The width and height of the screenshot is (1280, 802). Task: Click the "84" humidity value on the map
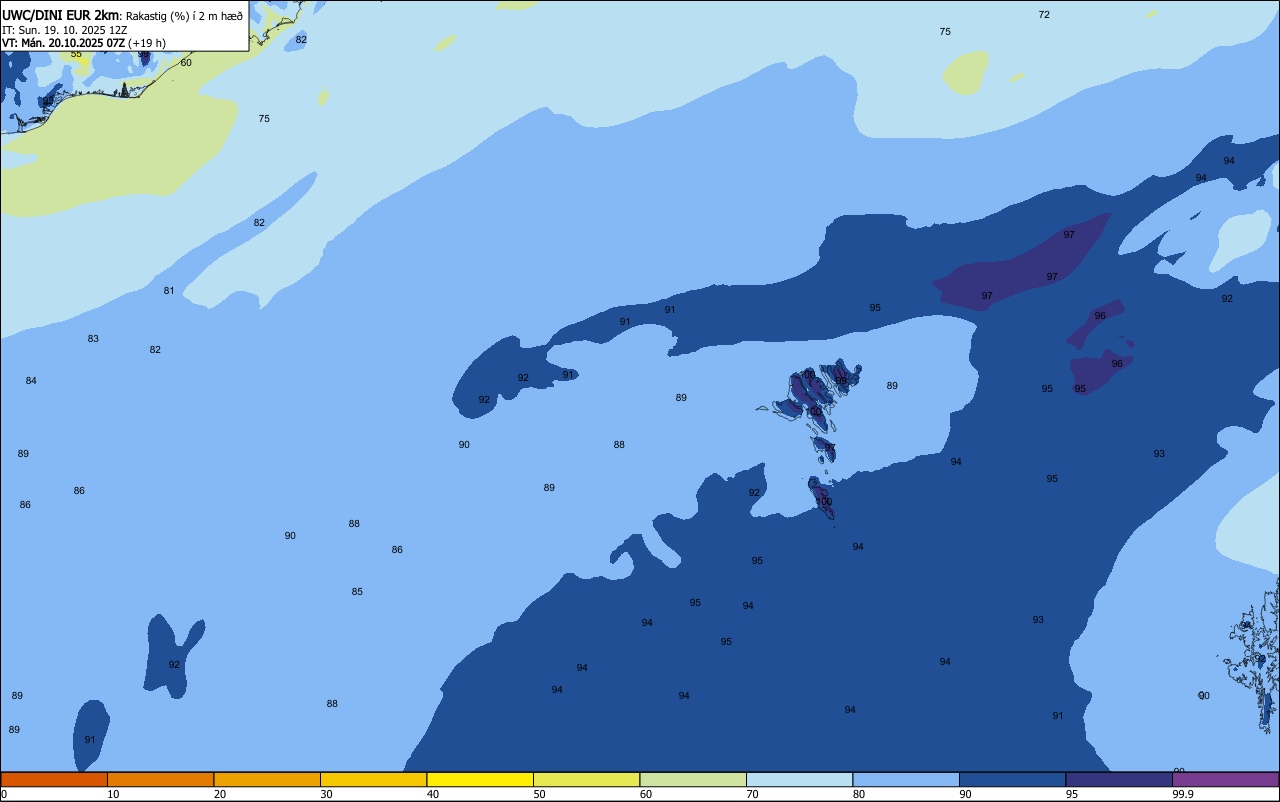coord(31,381)
